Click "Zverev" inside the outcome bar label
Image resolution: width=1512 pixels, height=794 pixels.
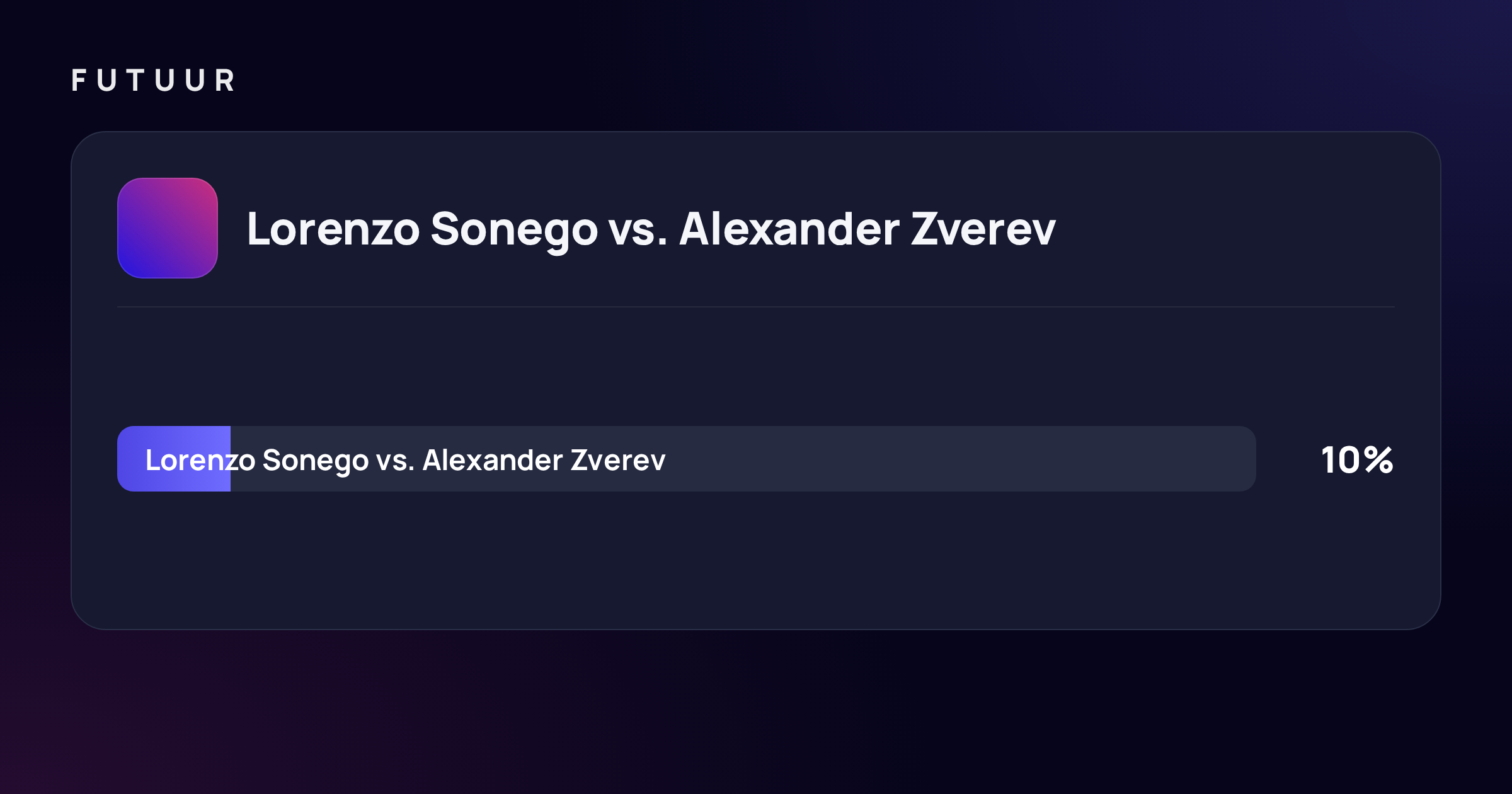click(x=618, y=460)
